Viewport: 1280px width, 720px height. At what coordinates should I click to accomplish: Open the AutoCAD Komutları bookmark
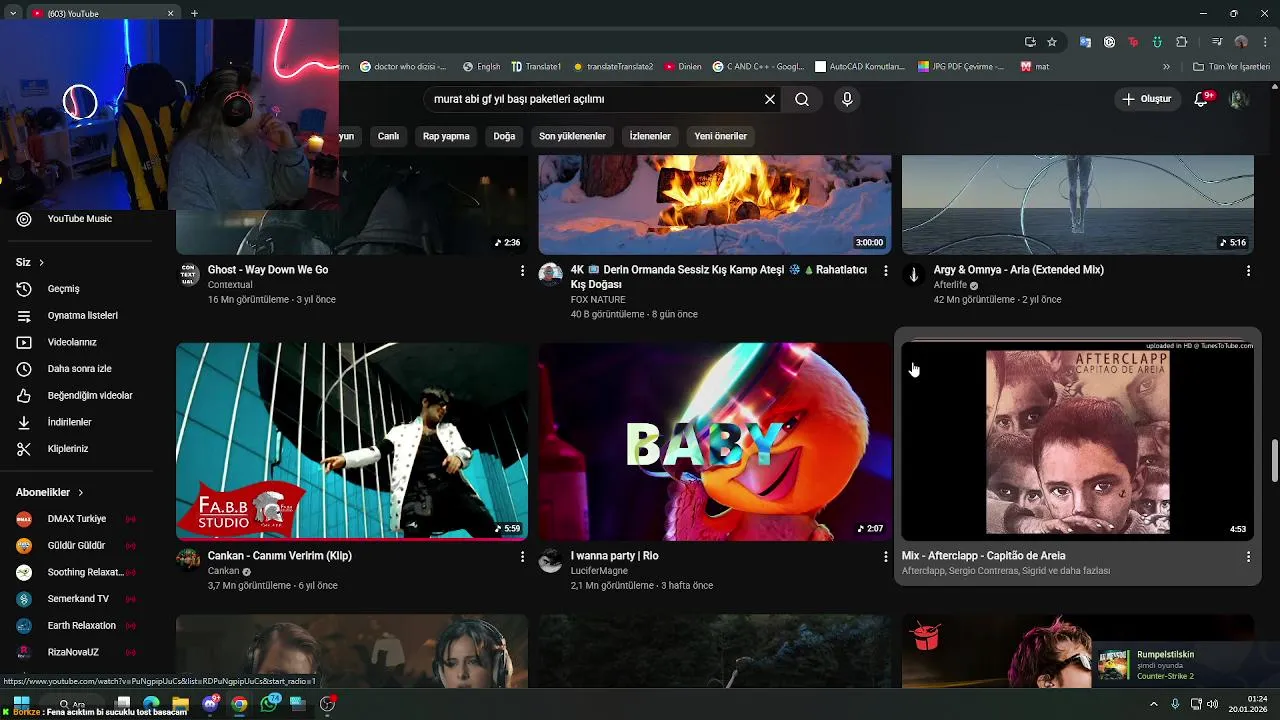pos(860,67)
